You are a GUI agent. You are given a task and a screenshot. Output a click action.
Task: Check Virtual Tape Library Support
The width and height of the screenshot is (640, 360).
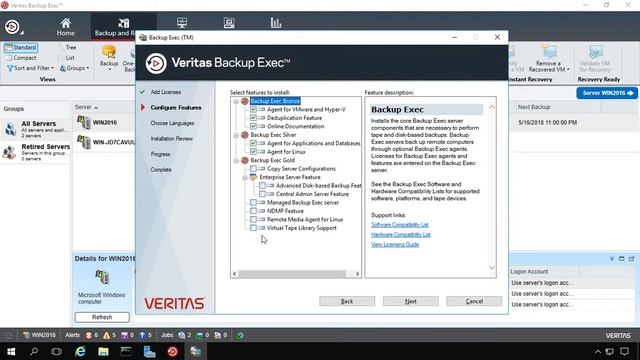[253, 228]
